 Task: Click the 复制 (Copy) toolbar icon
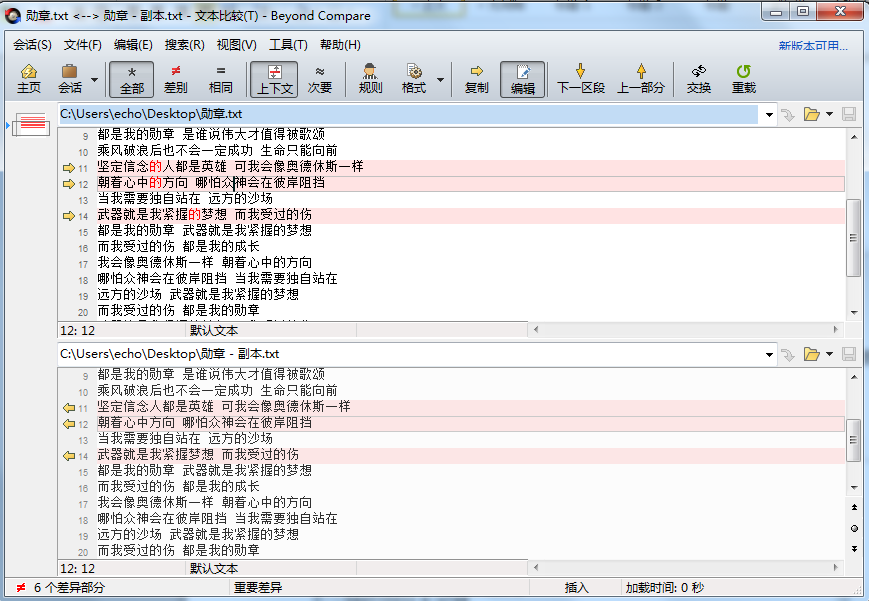[477, 78]
